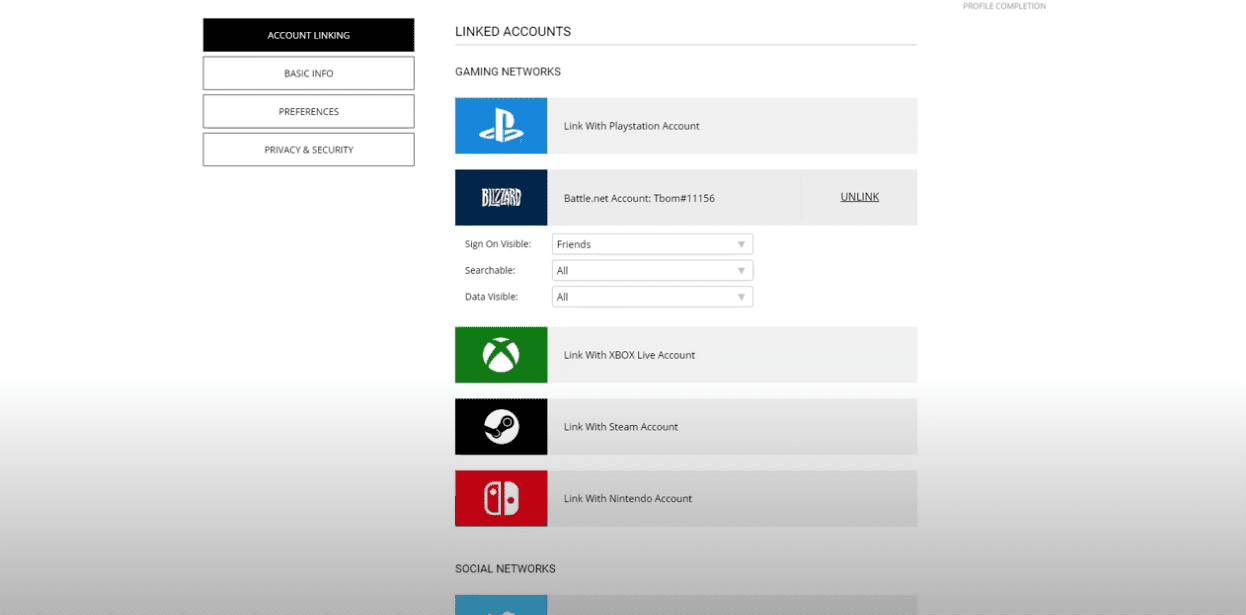Go to Privacy & Security tab
1246x615 pixels.
308,149
